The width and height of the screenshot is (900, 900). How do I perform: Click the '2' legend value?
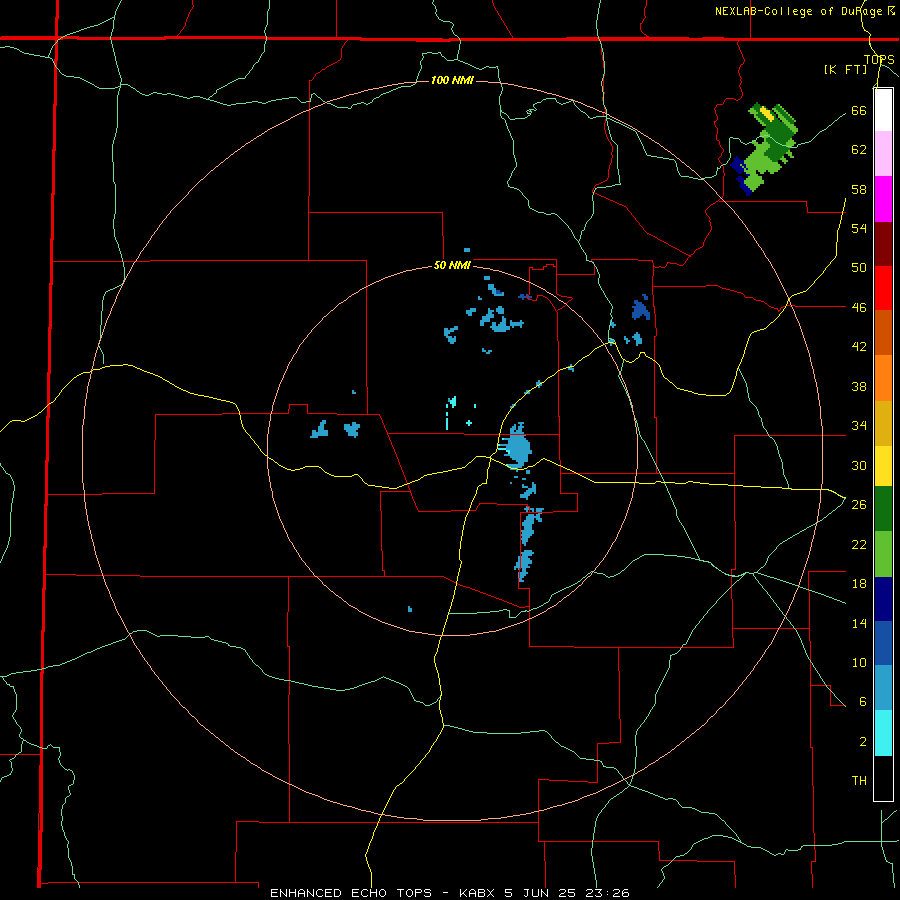(862, 742)
